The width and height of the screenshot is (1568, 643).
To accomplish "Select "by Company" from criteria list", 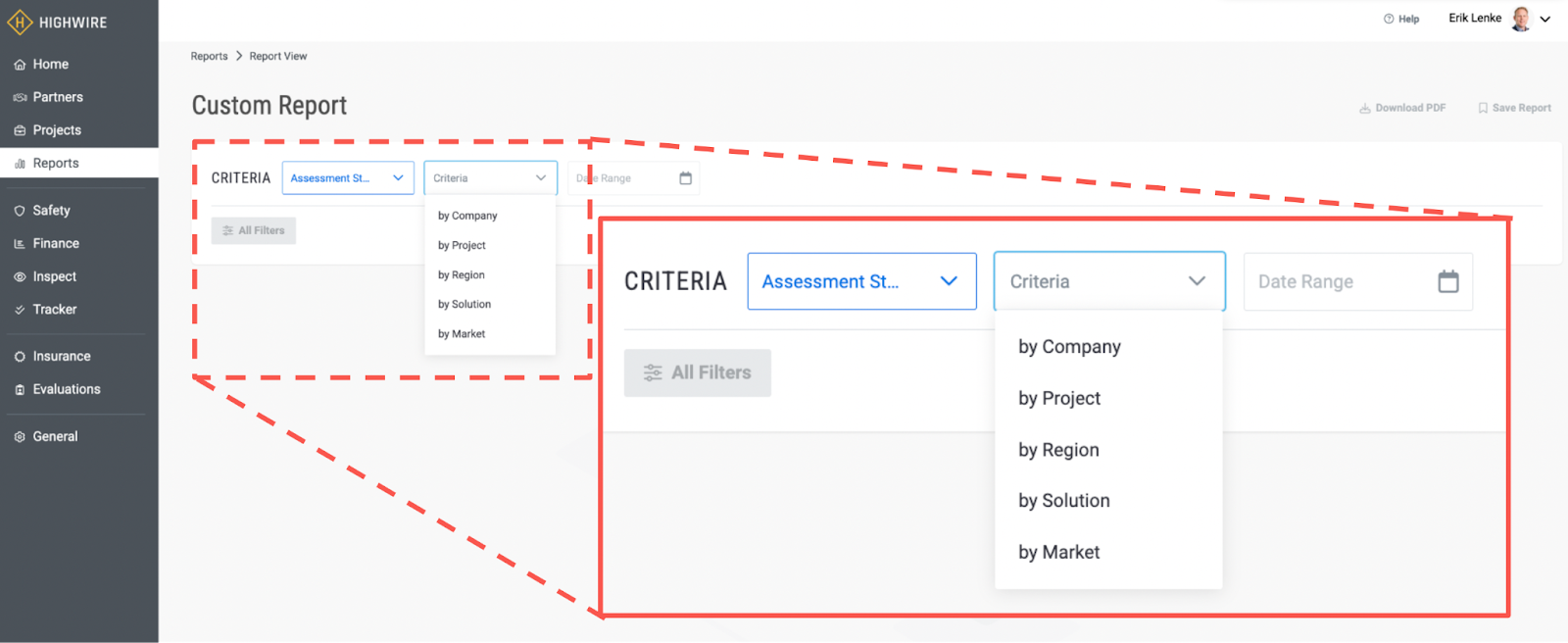I will 467,216.
